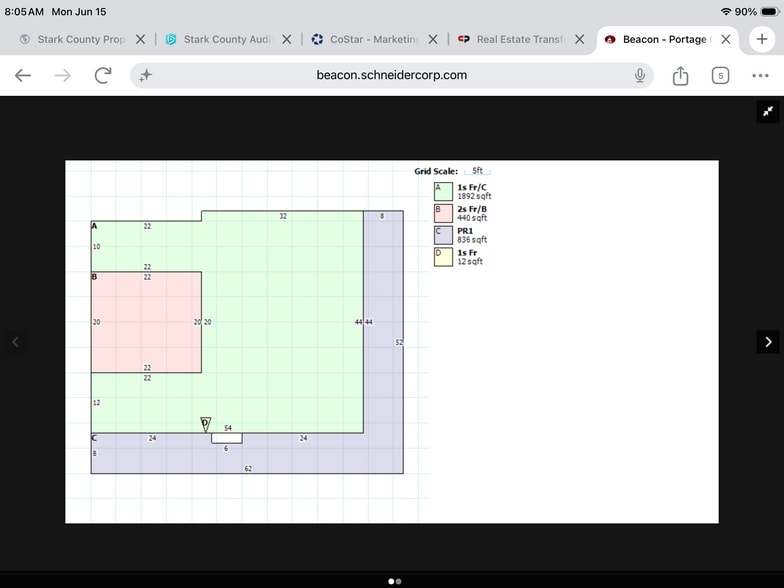Tap the browser back arrow
Screen dimensions: 784x588
[23, 76]
